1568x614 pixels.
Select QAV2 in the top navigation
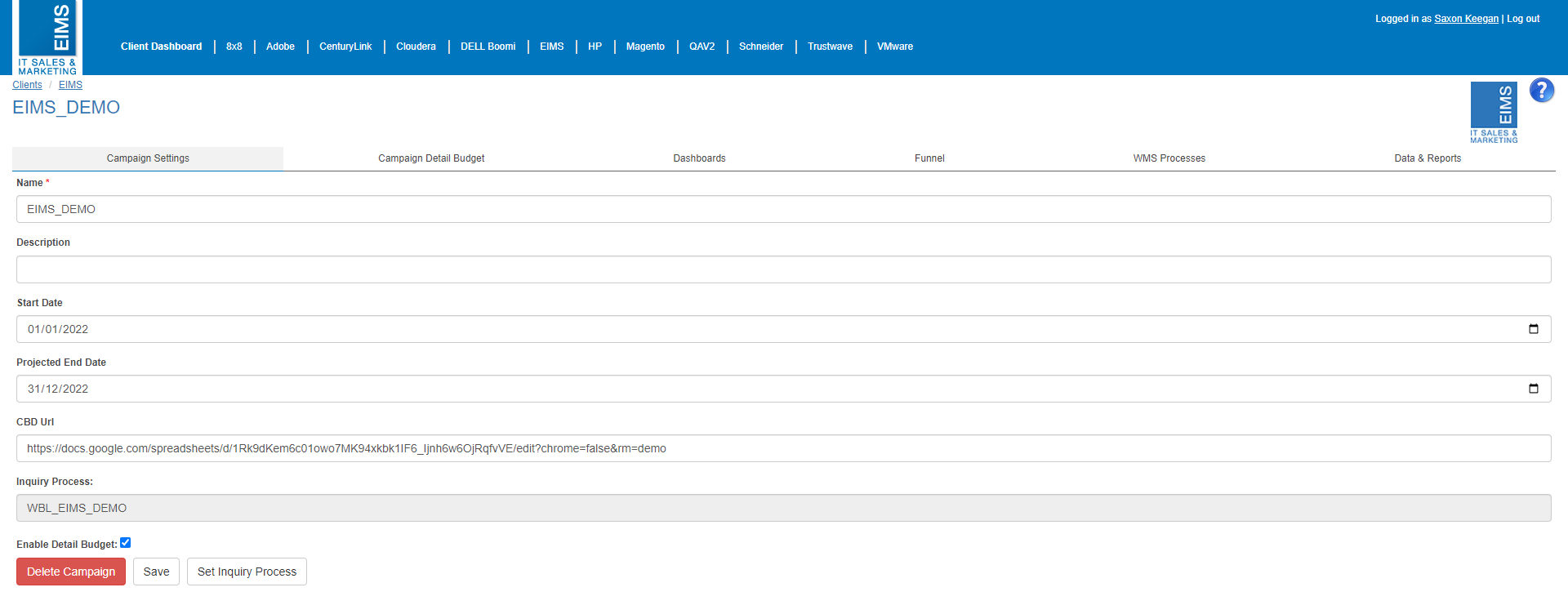[702, 47]
